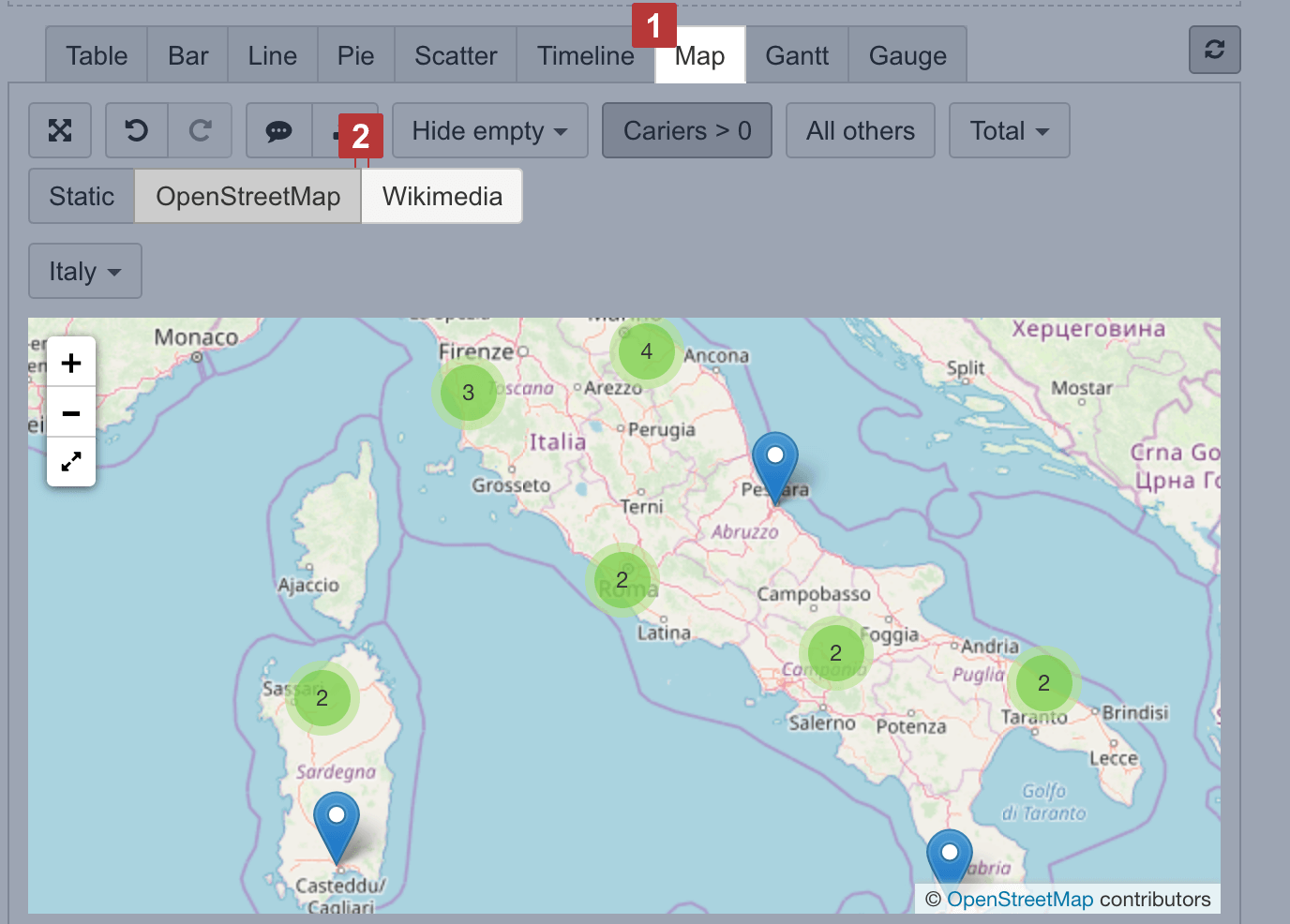Open the Total dropdown menu

tap(1009, 130)
